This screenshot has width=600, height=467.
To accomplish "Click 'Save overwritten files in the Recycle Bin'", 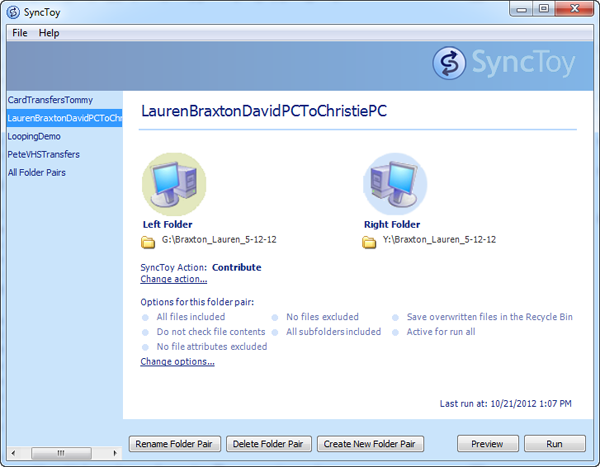I will click(x=489, y=317).
